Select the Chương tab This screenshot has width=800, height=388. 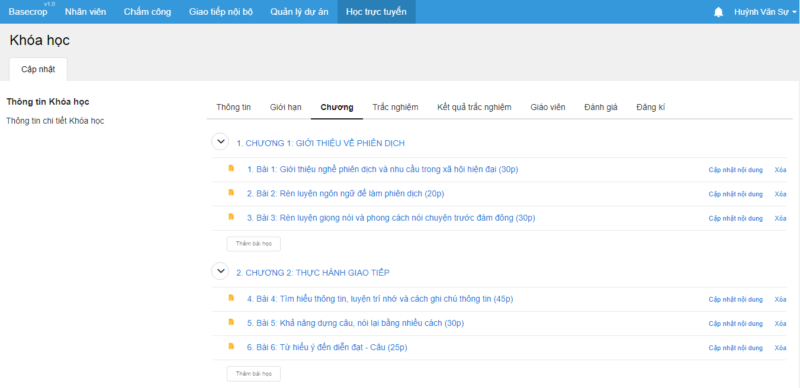[337, 107]
